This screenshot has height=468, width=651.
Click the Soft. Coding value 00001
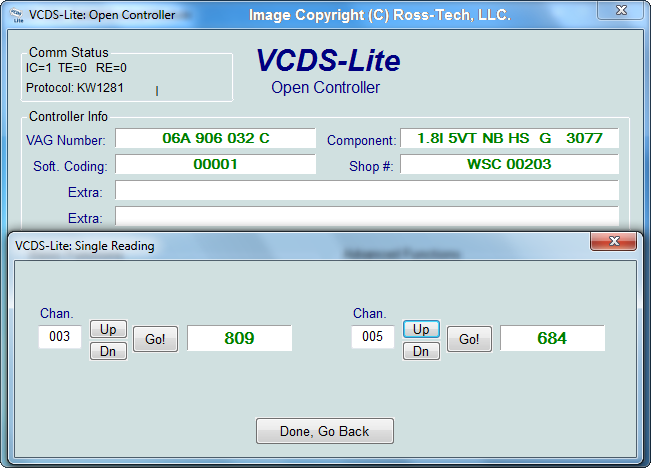(215, 164)
